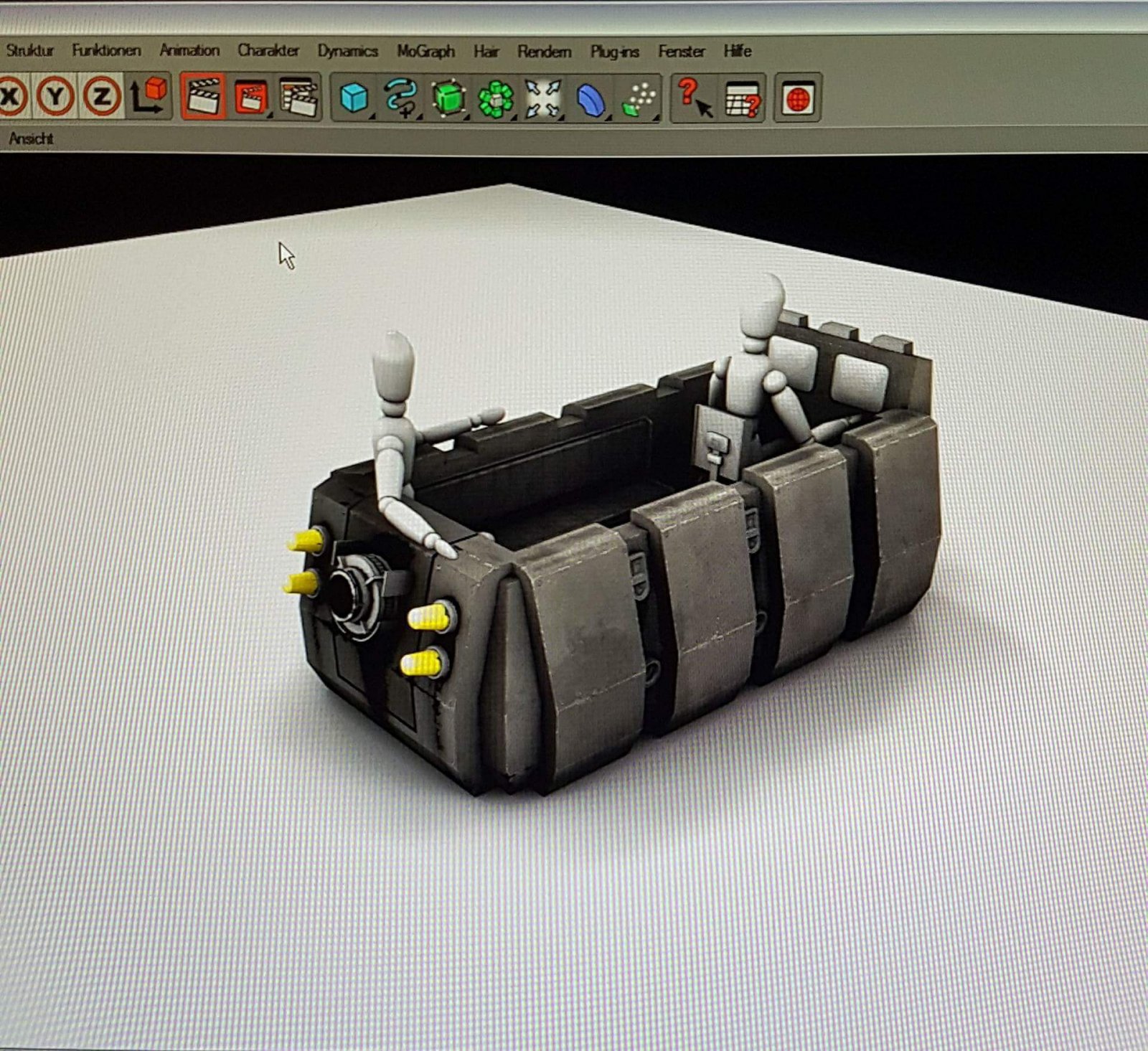Open the table help icon
The height and width of the screenshot is (1051, 1148).
pyautogui.click(x=743, y=99)
